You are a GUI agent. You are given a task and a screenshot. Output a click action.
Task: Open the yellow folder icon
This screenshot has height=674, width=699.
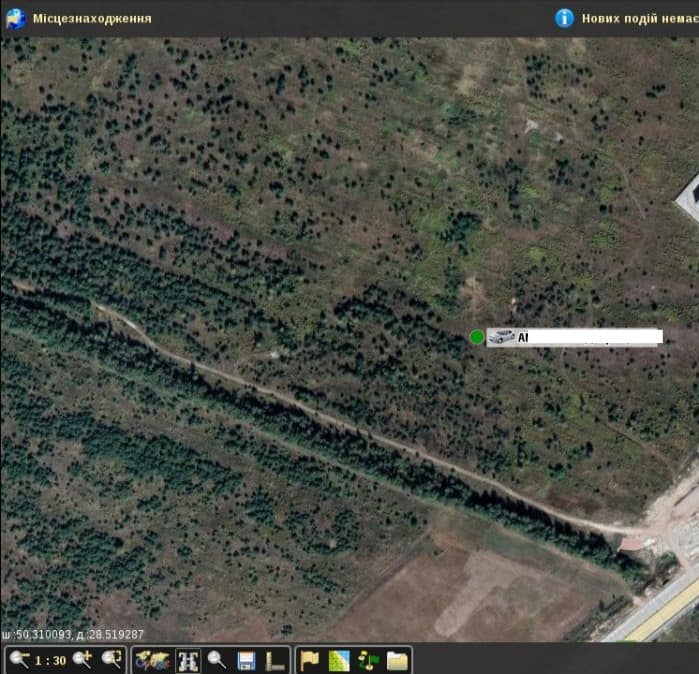pyautogui.click(x=398, y=660)
